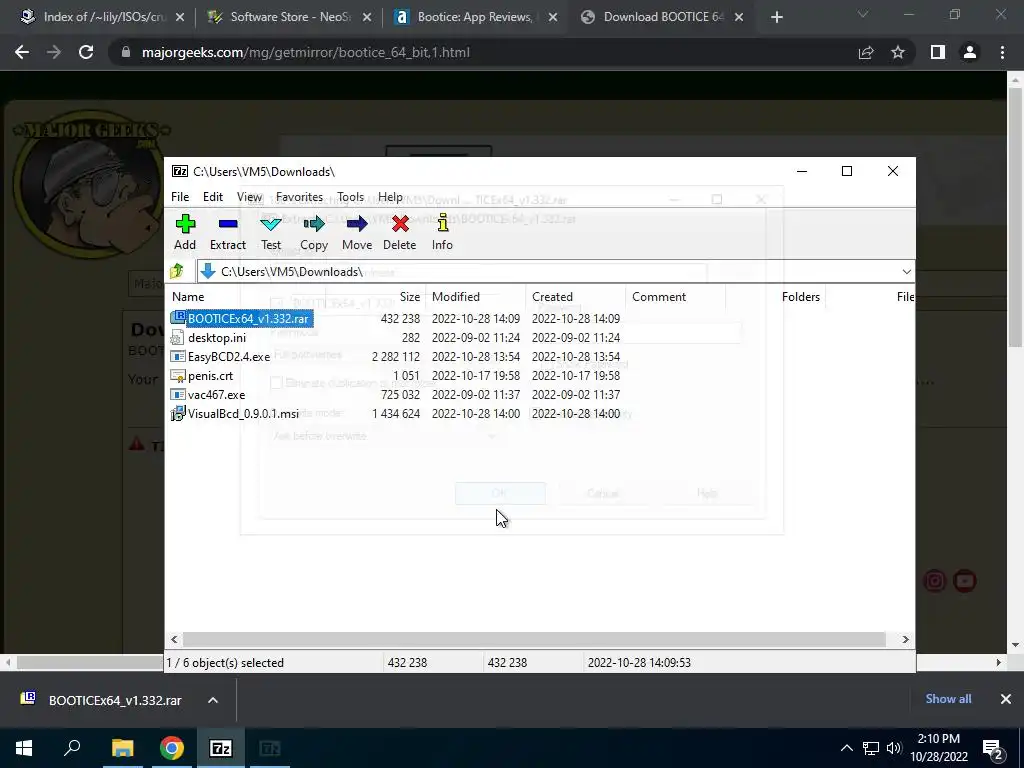Sort by Name column header

(x=188, y=296)
